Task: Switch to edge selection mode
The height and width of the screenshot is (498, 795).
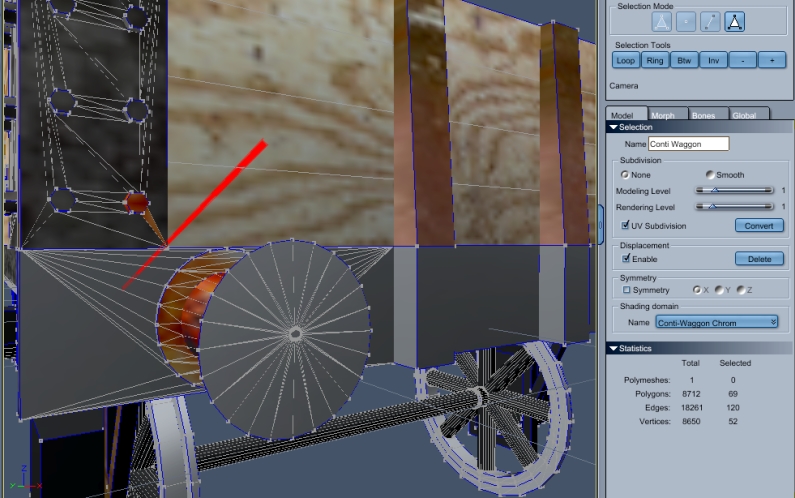Action: click(x=710, y=22)
